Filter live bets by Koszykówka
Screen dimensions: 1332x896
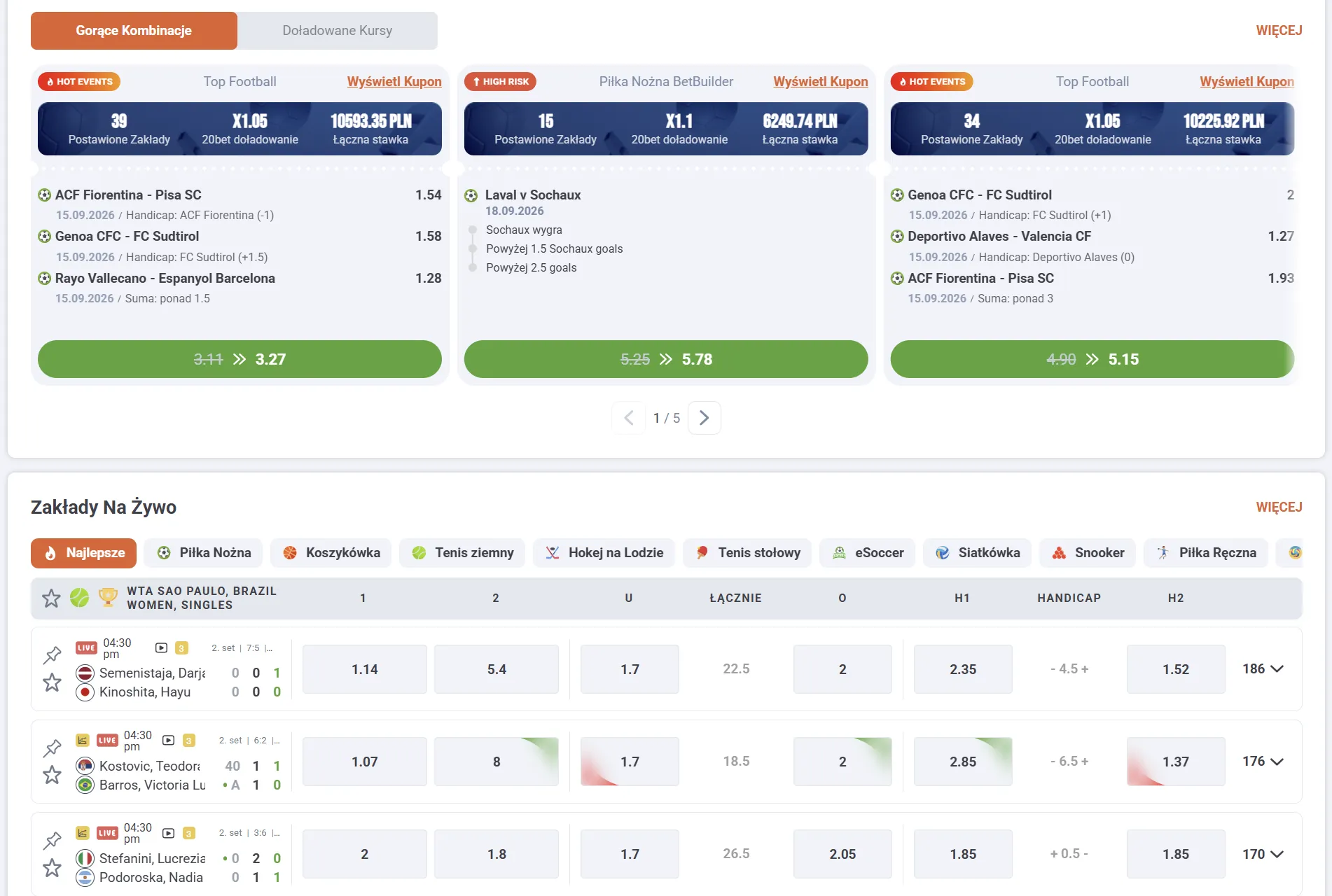[x=331, y=553]
